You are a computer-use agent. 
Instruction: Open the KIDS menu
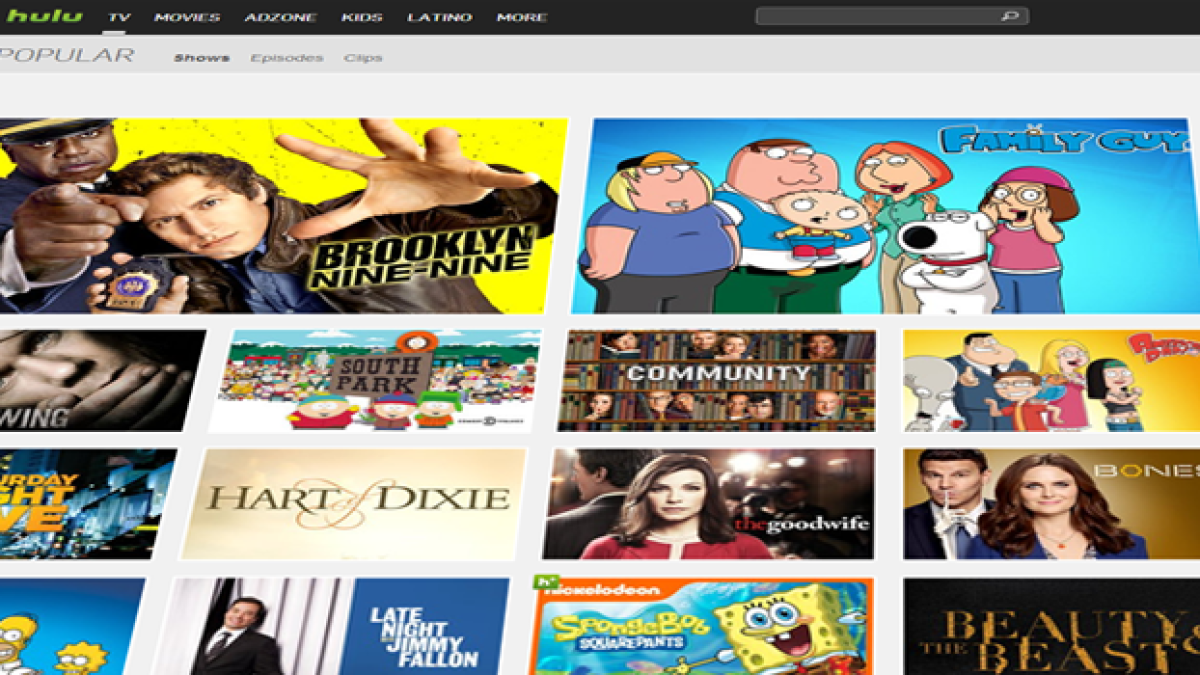362,18
